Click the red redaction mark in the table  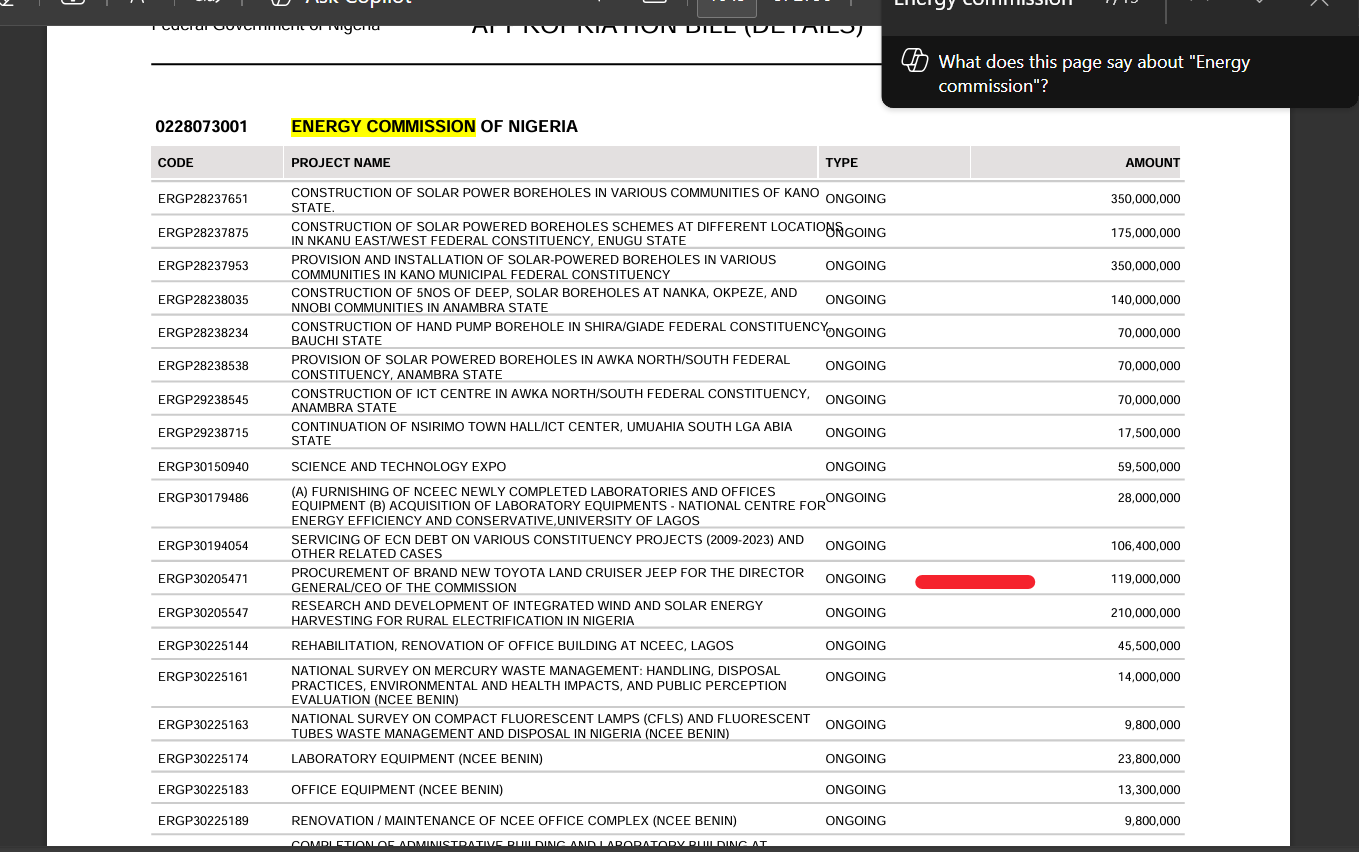975,582
